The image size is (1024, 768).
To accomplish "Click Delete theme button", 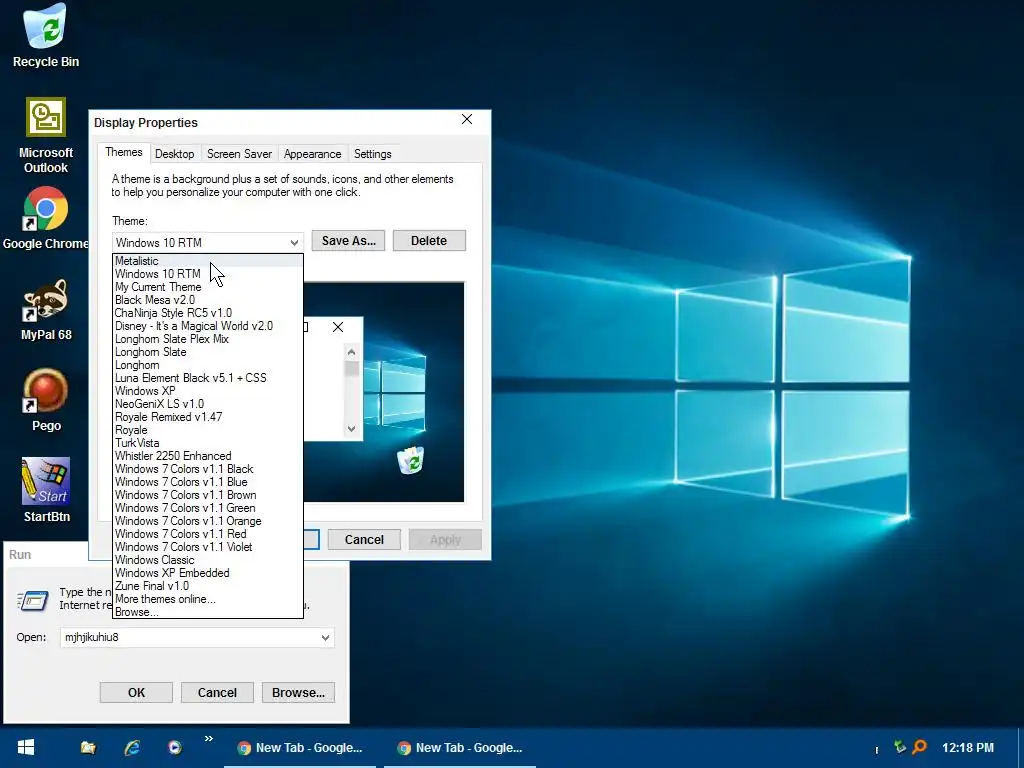I will pyautogui.click(x=429, y=240).
